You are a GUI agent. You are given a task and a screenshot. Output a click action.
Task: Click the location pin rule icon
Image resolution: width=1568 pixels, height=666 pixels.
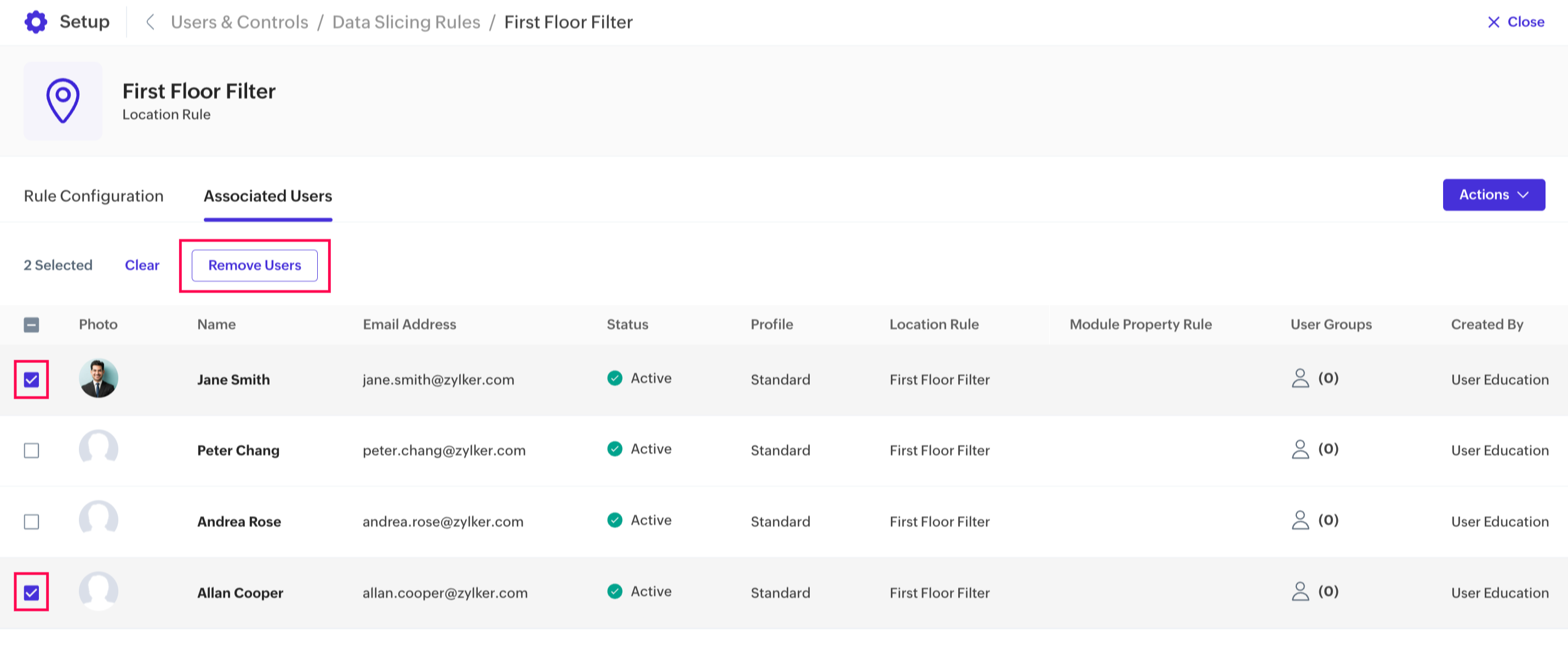coord(62,100)
